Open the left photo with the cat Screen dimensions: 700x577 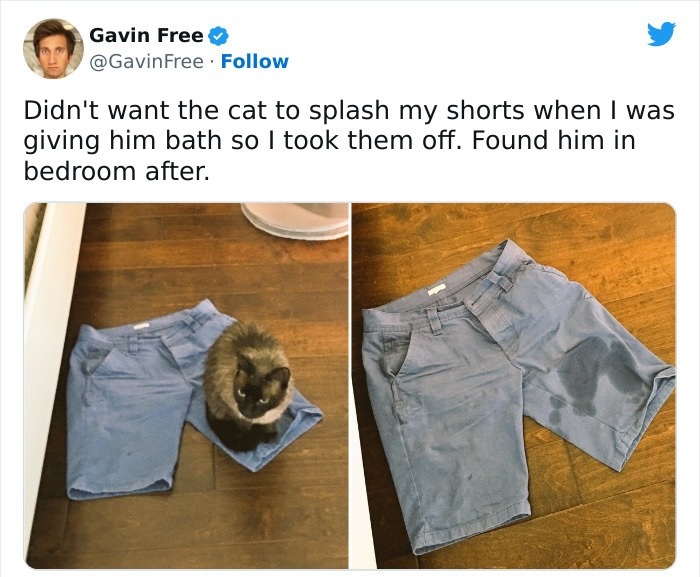(186, 386)
